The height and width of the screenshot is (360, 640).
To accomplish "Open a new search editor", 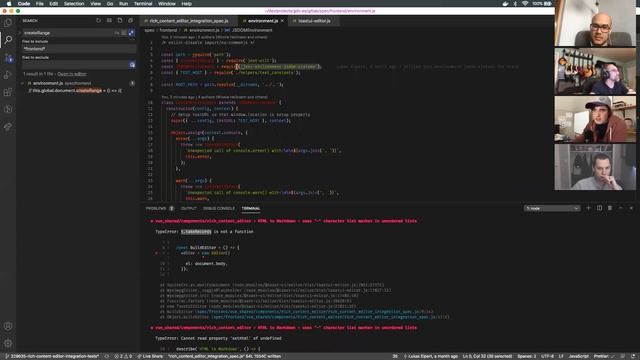I will tap(120, 20).
